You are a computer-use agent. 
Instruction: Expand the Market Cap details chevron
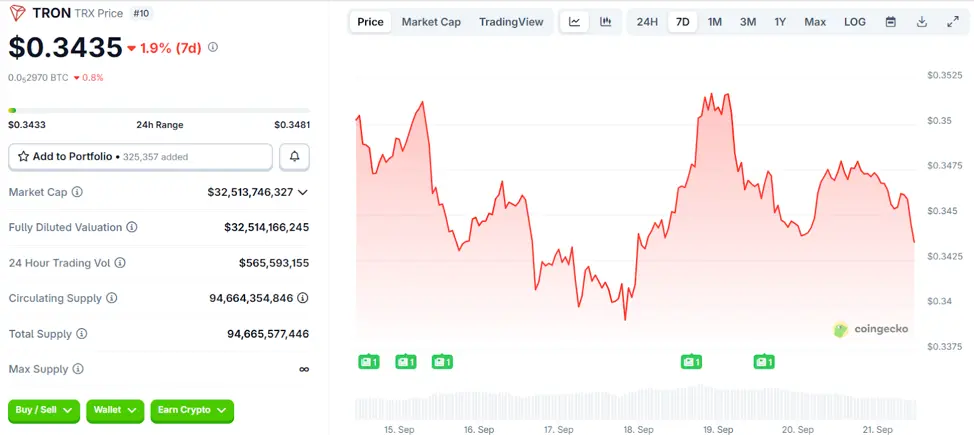click(303, 192)
